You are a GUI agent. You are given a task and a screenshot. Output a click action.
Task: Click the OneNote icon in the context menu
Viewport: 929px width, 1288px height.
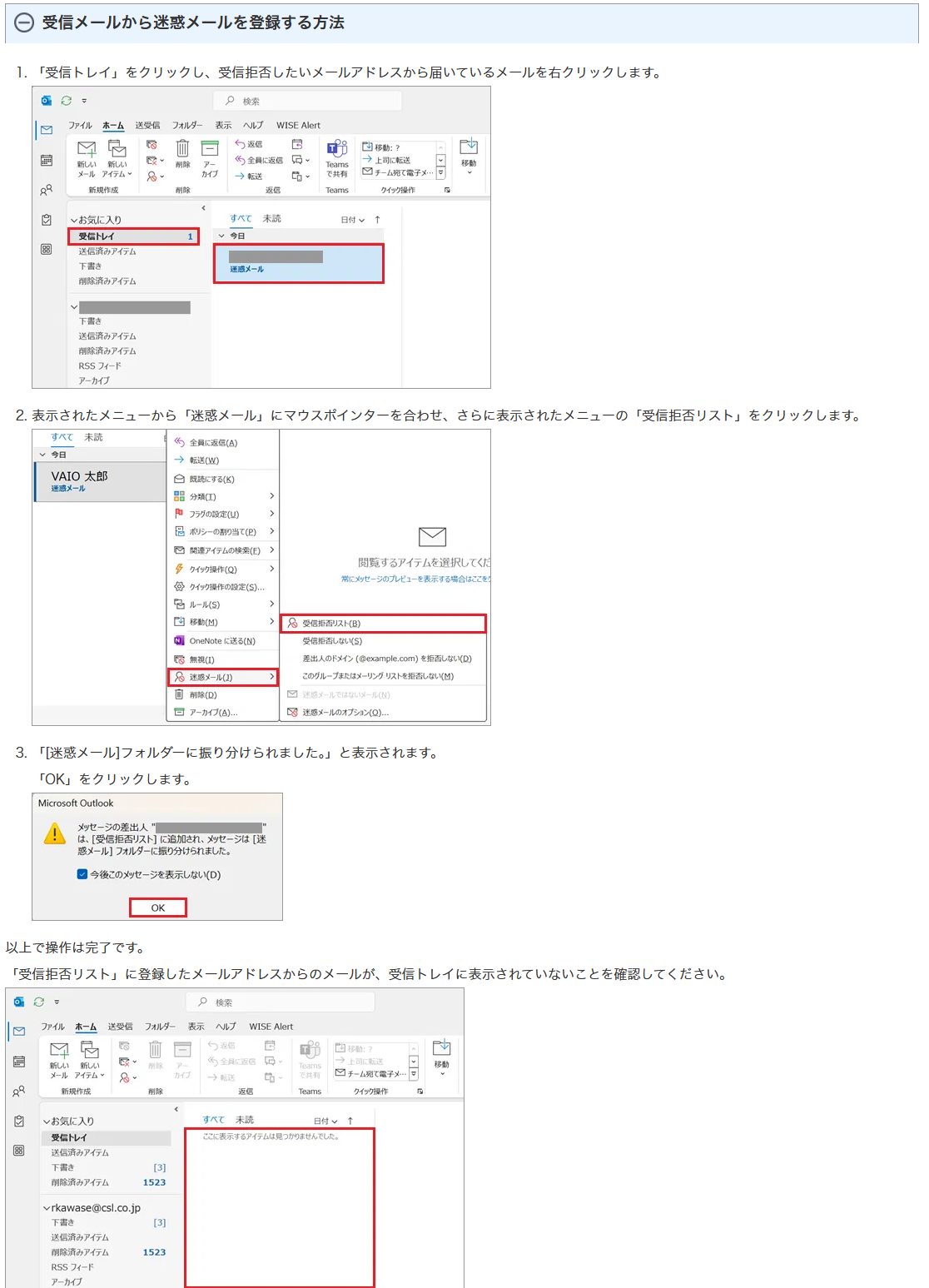point(179,640)
